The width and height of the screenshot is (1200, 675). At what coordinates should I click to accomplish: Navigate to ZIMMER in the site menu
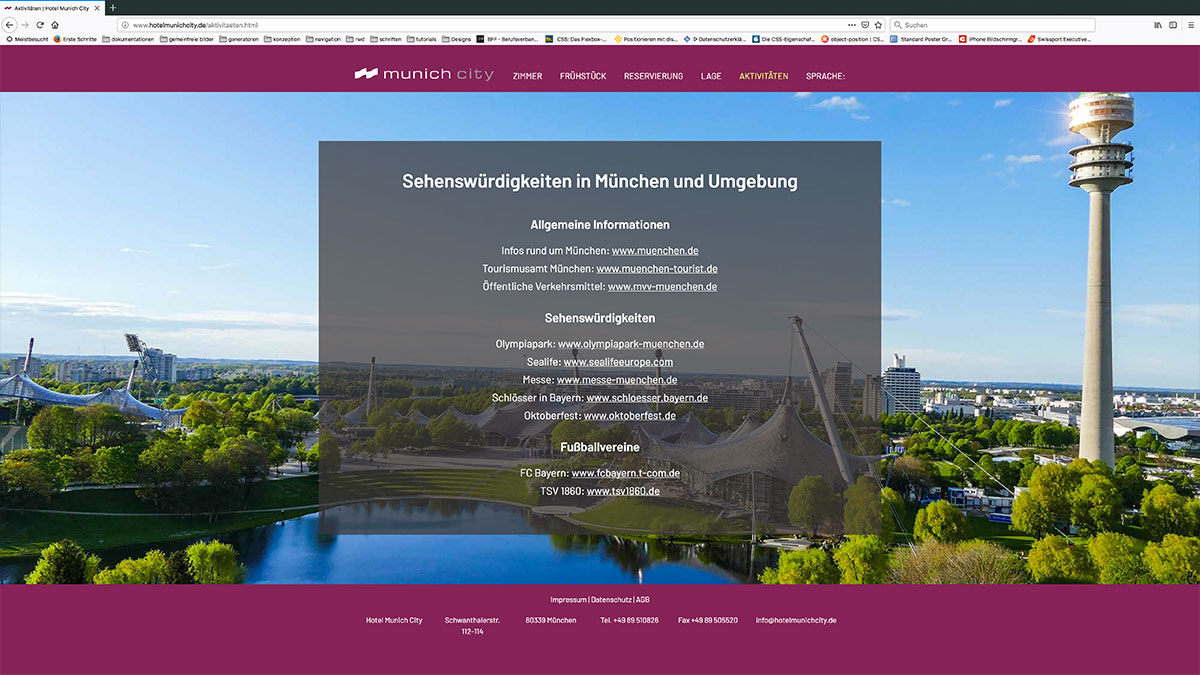pos(527,76)
